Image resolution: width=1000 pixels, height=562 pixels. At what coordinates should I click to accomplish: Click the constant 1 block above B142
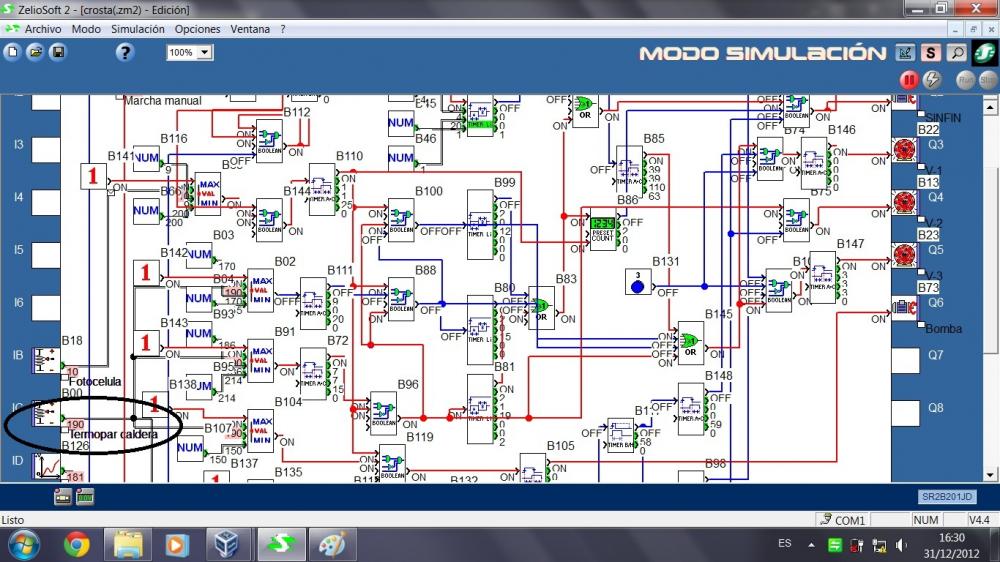point(146,273)
